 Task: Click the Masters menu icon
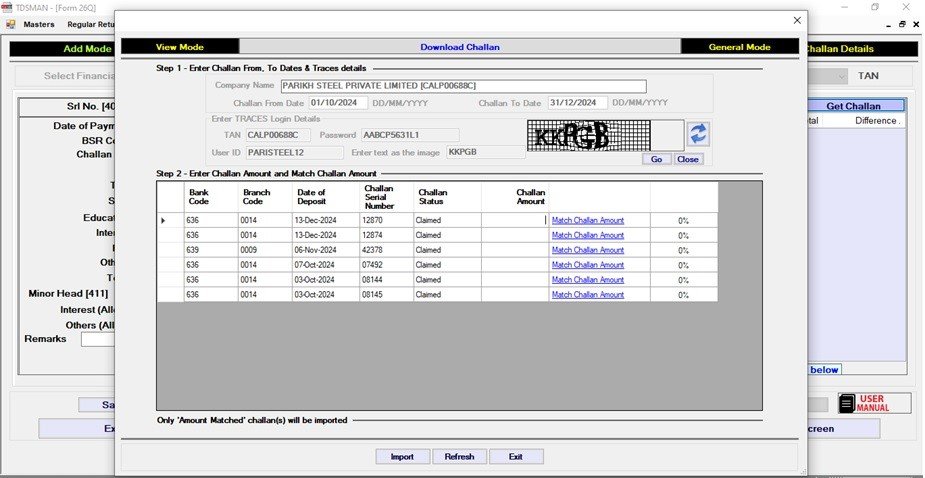click(x=11, y=24)
